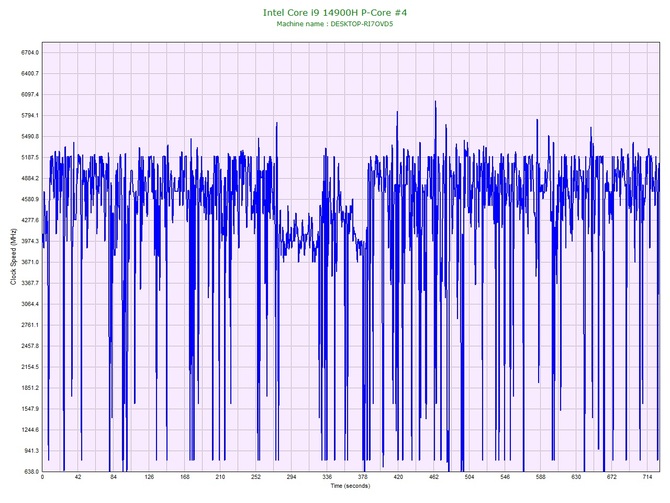Screen dimensions: 670x503
Task: Click the 252 time axis tick label
Action: [256, 477]
